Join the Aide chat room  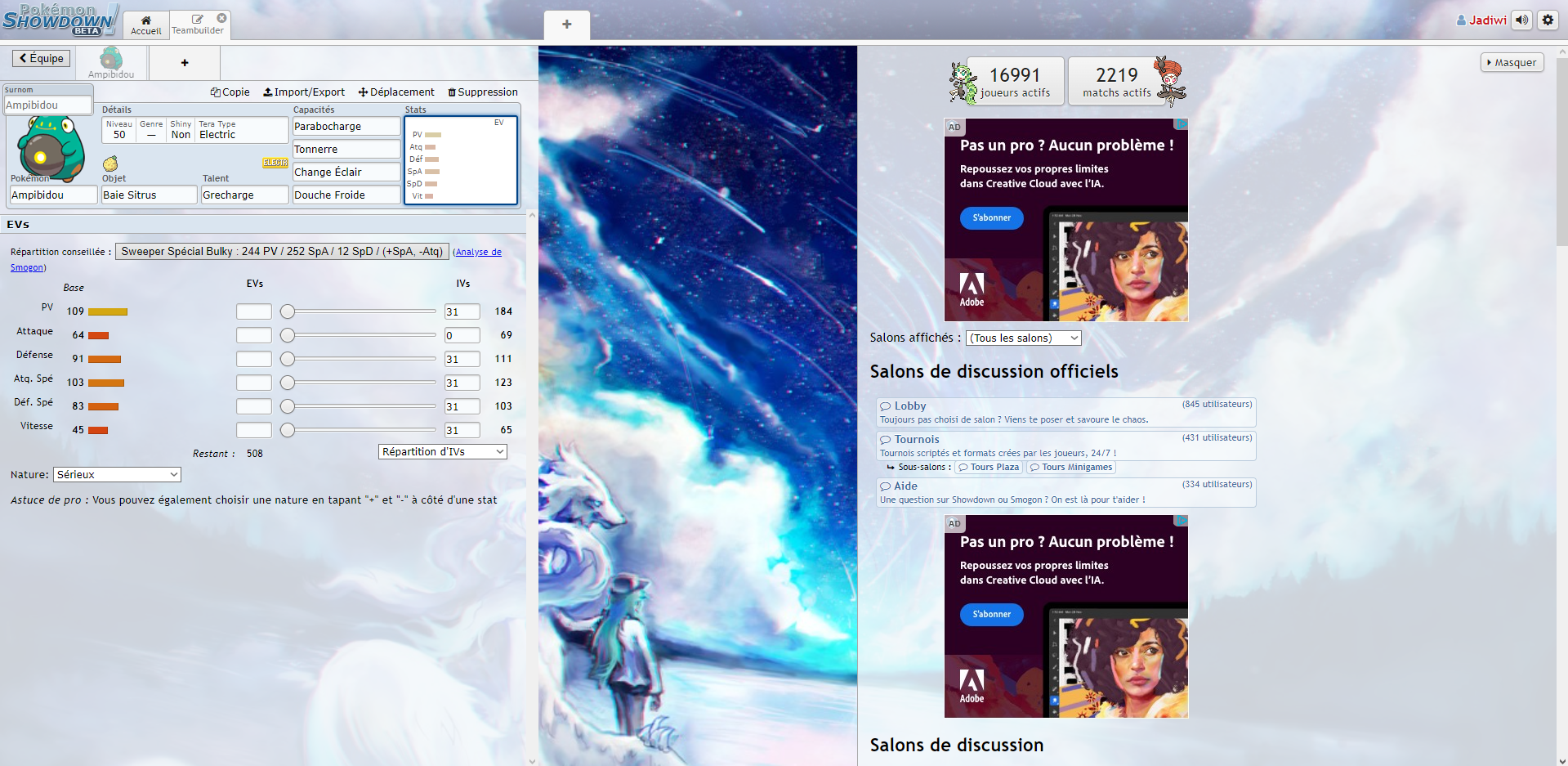point(1065,492)
